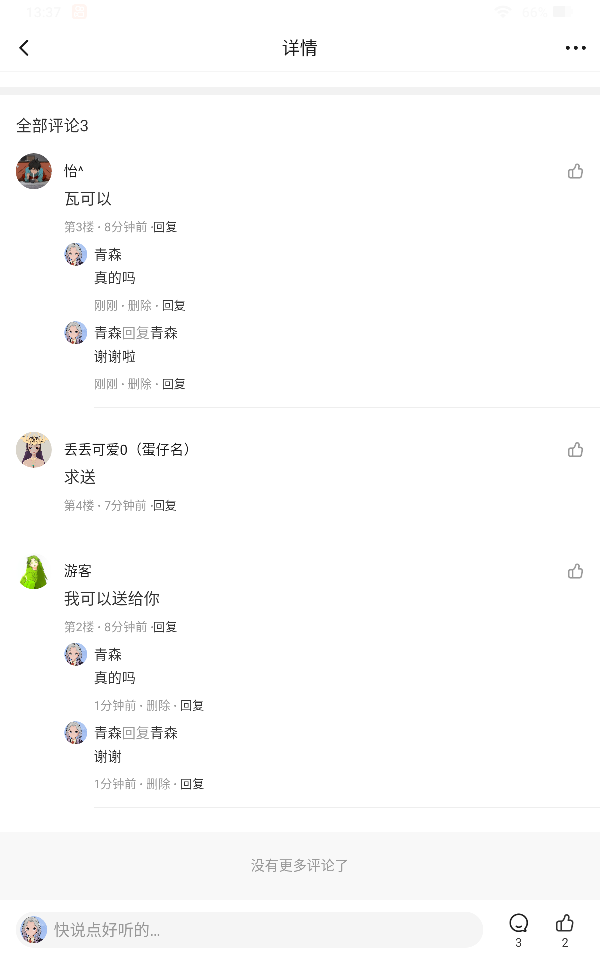Open 怡^ user avatar
The width and height of the screenshot is (600, 960).
(x=34, y=171)
